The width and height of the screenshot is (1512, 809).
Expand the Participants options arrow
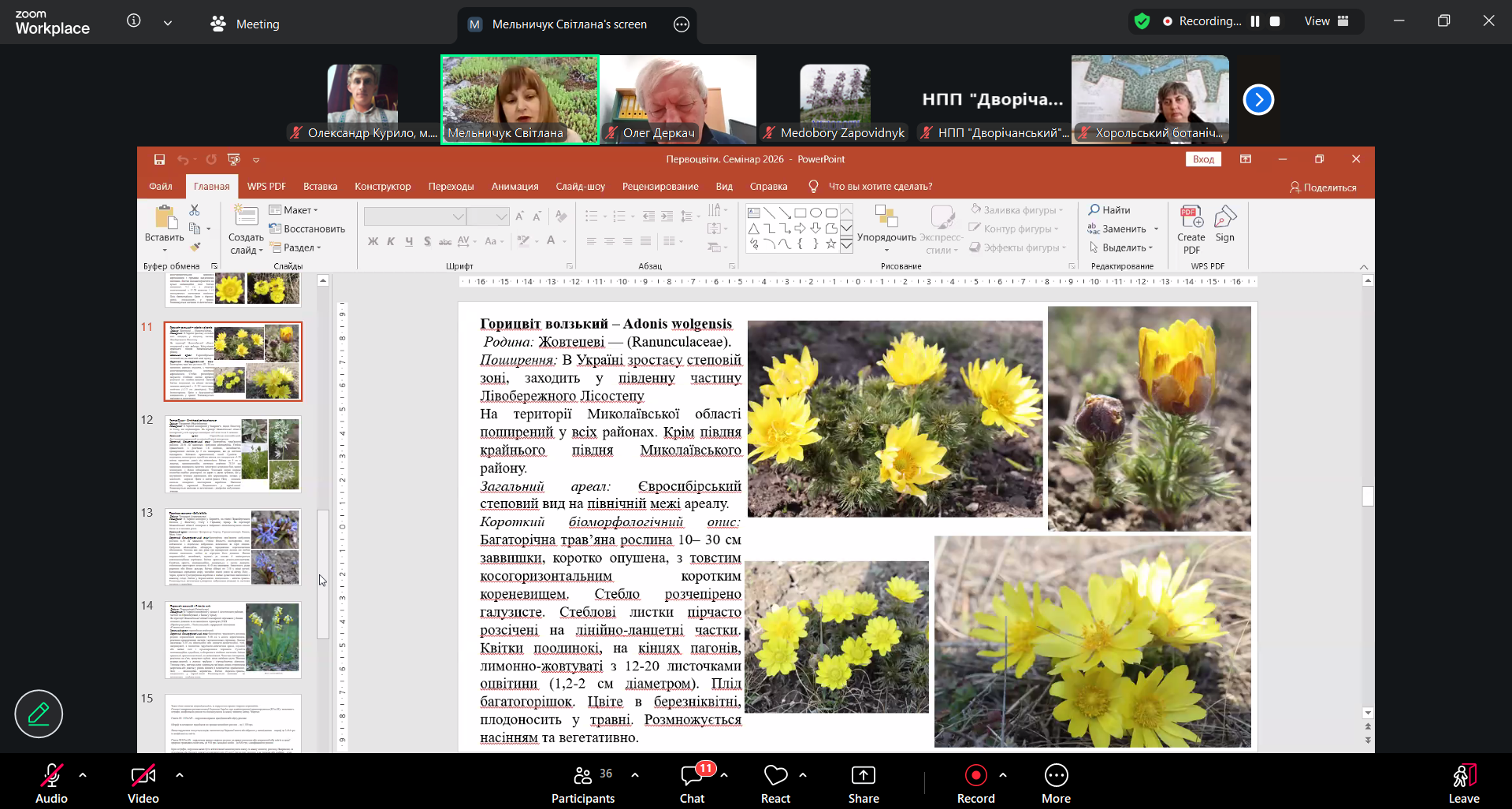(x=635, y=775)
